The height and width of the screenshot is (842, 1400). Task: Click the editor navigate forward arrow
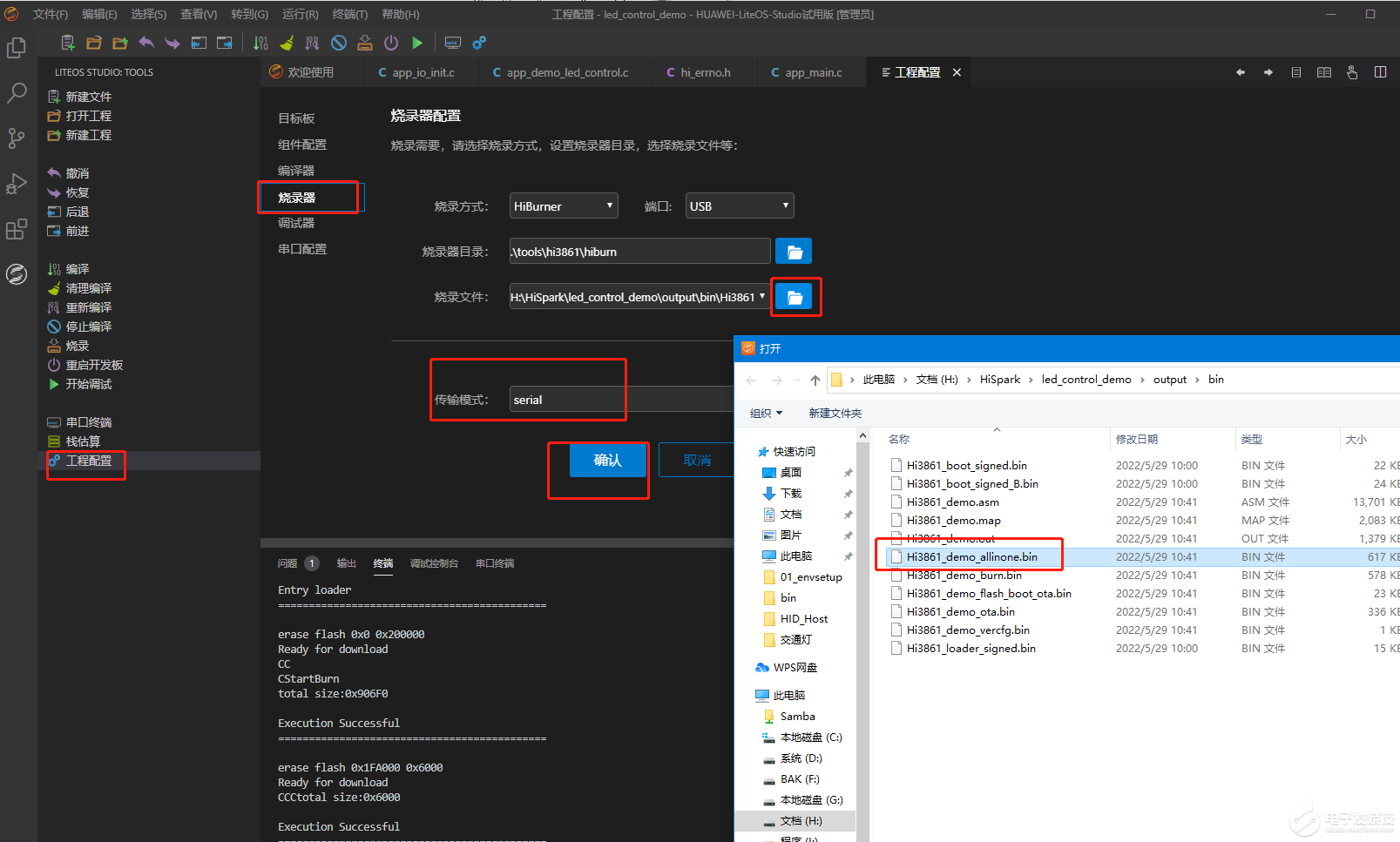(1268, 72)
